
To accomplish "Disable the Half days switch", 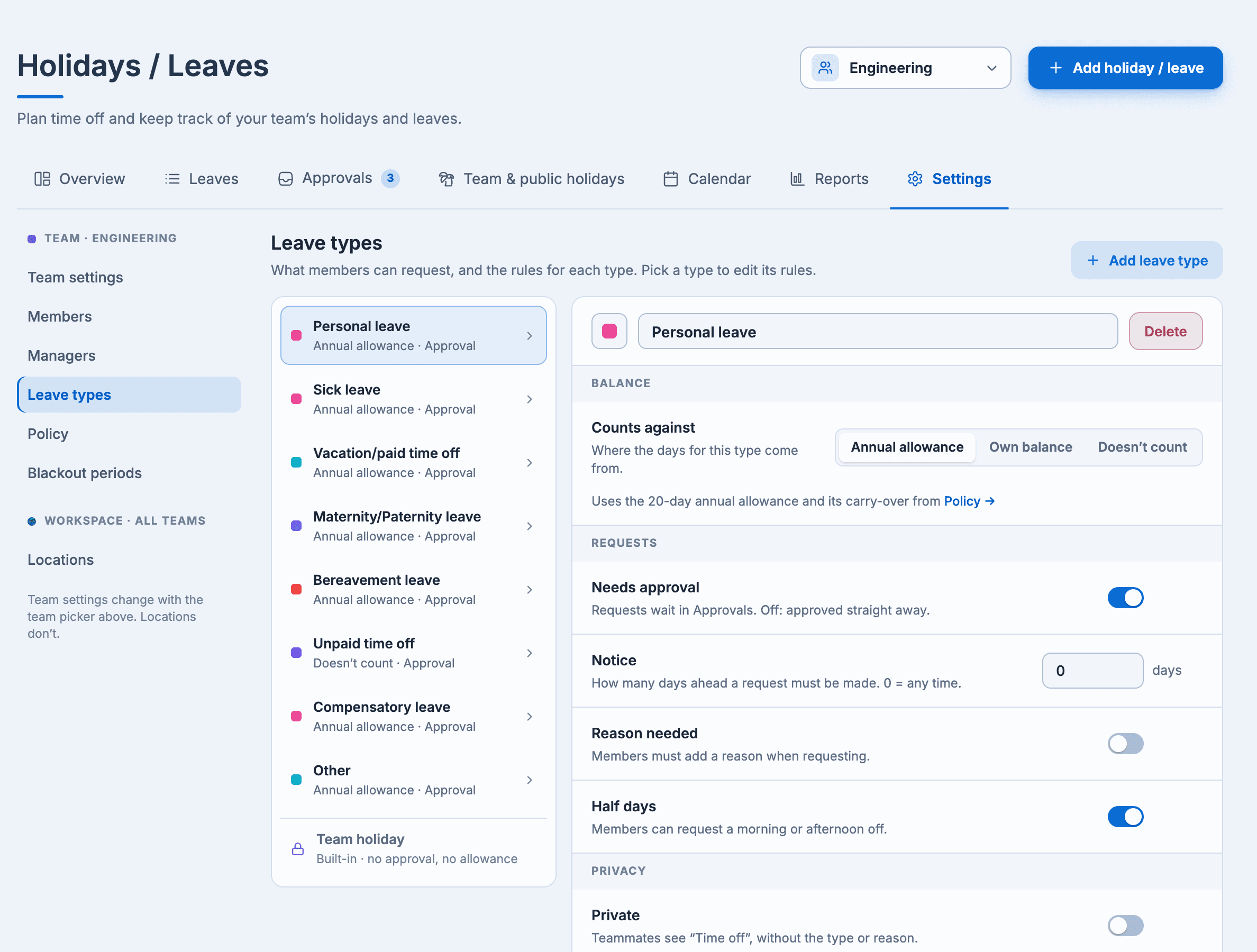I will [1125, 816].
